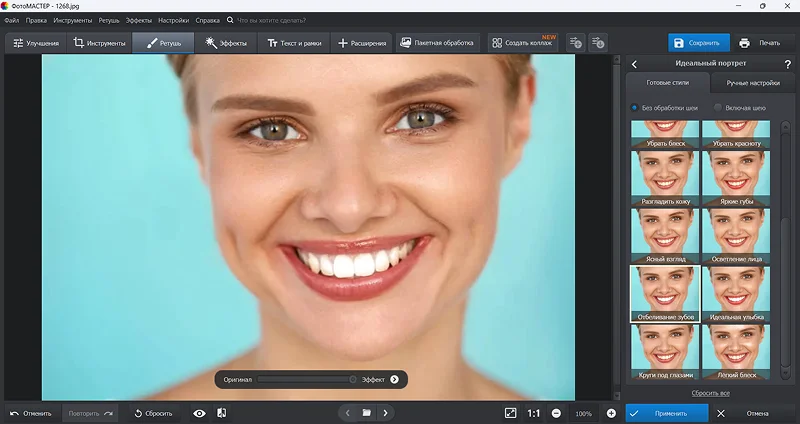Choose the Ясный взгляд preset
The image size is (800, 424).
(x=665, y=236)
